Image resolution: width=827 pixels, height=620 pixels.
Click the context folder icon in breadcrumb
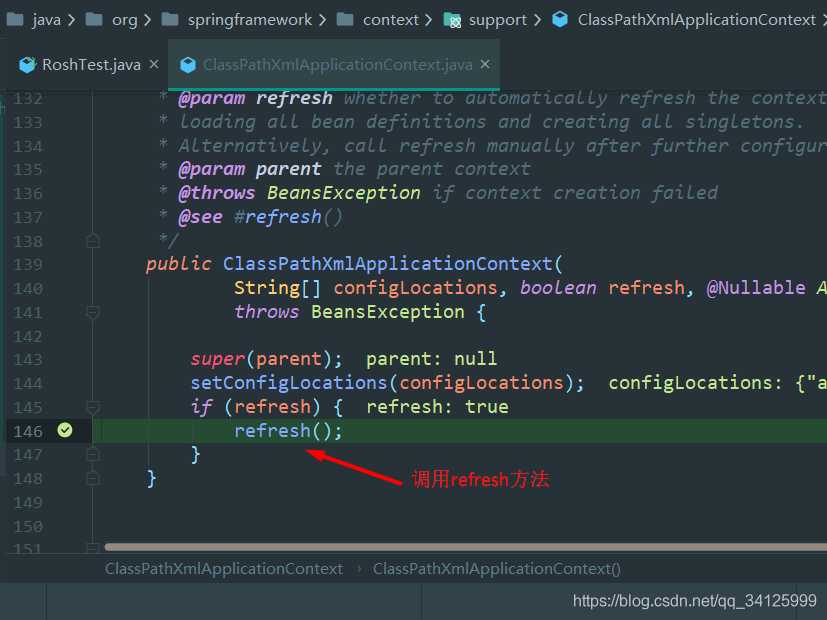click(x=345, y=20)
